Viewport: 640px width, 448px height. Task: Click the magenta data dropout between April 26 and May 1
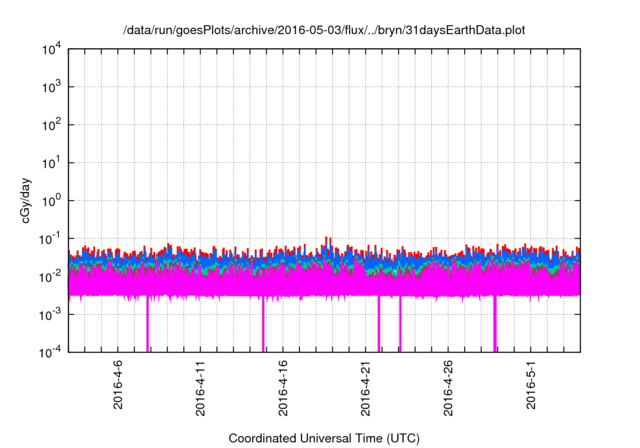495,324
